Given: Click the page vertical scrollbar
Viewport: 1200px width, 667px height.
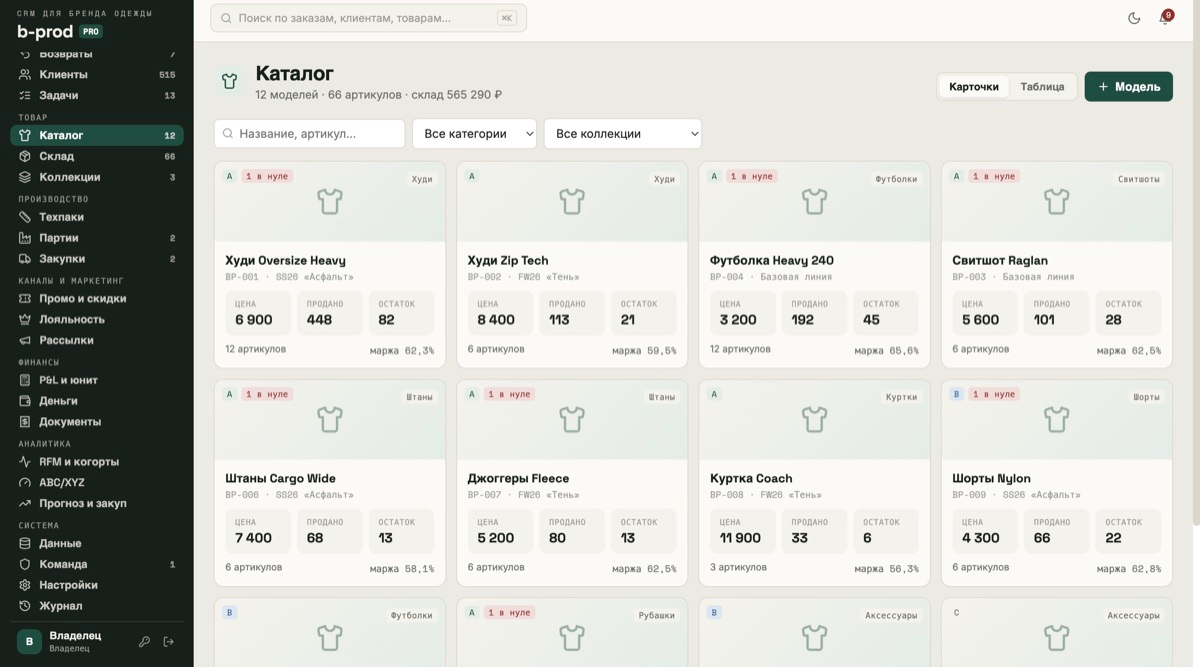Looking at the screenshot, I should click(x=1195, y=285).
